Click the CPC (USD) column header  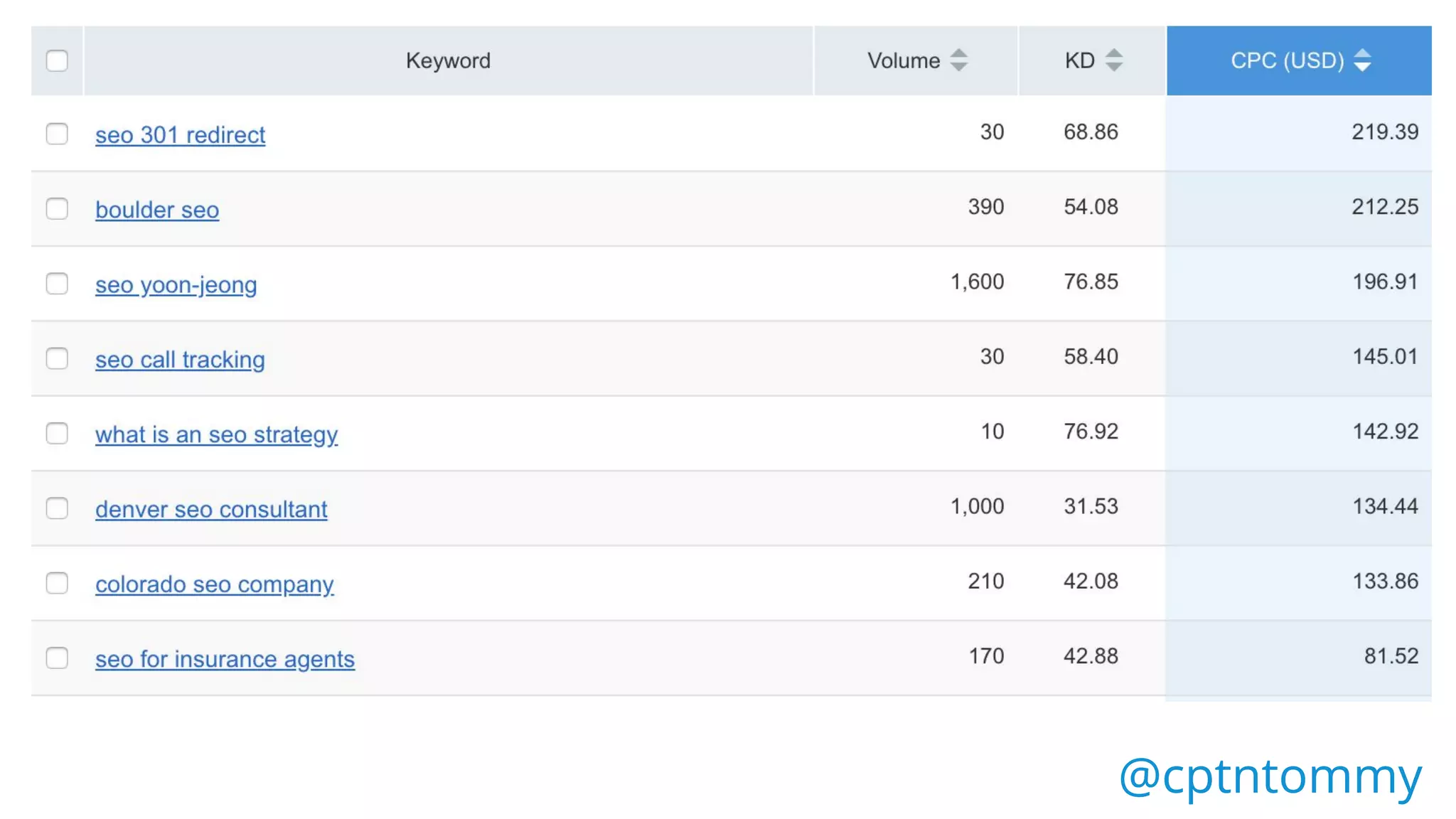(x=1287, y=61)
